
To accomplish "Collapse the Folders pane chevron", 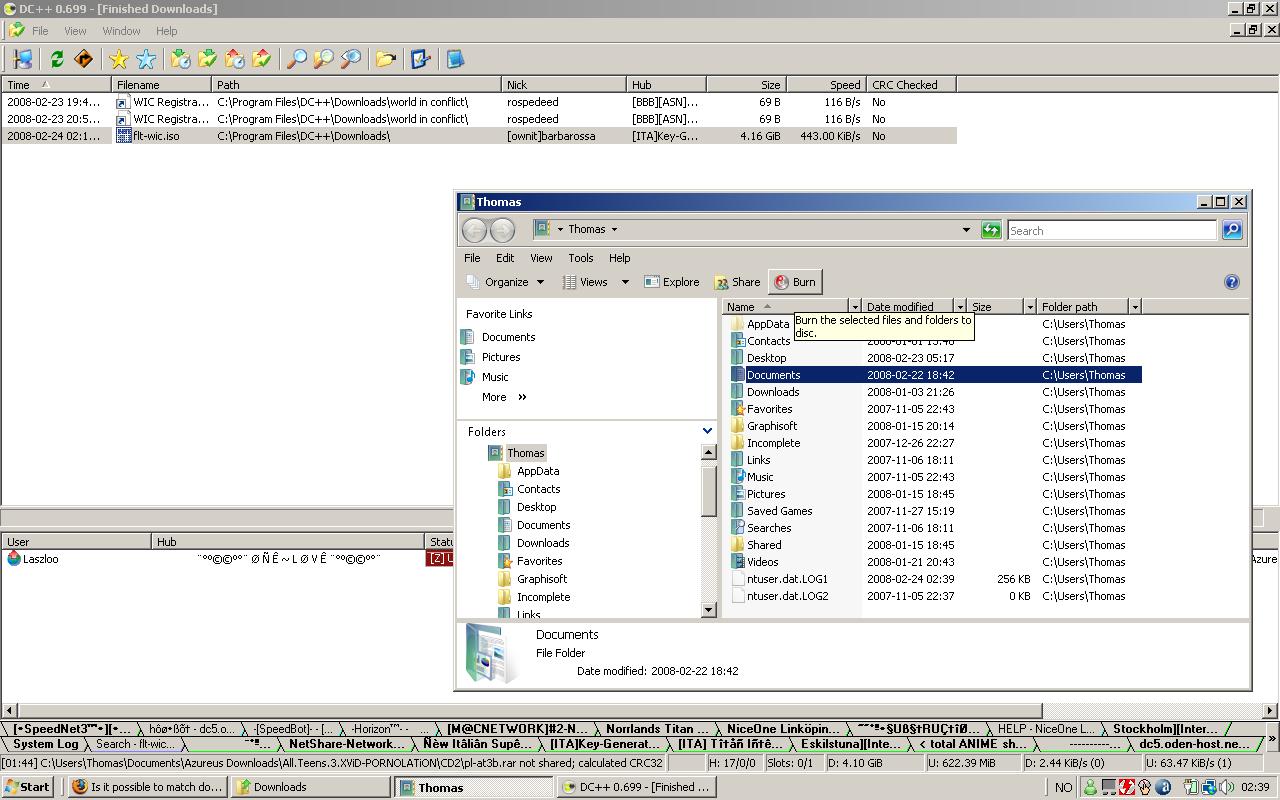I will point(707,431).
